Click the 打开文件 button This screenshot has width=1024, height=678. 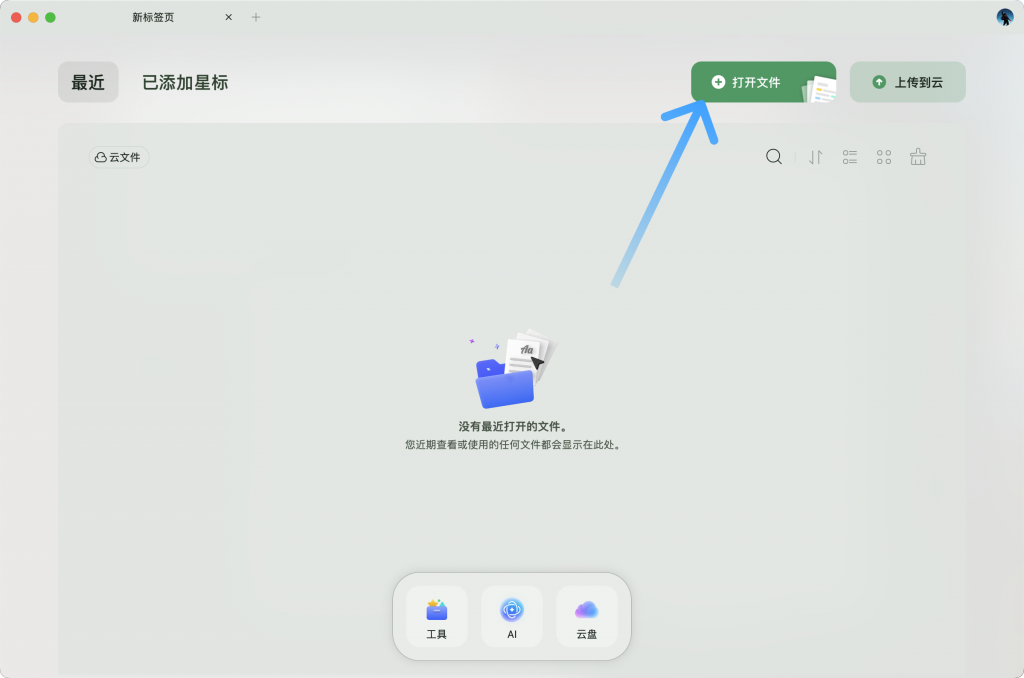(x=763, y=82)
